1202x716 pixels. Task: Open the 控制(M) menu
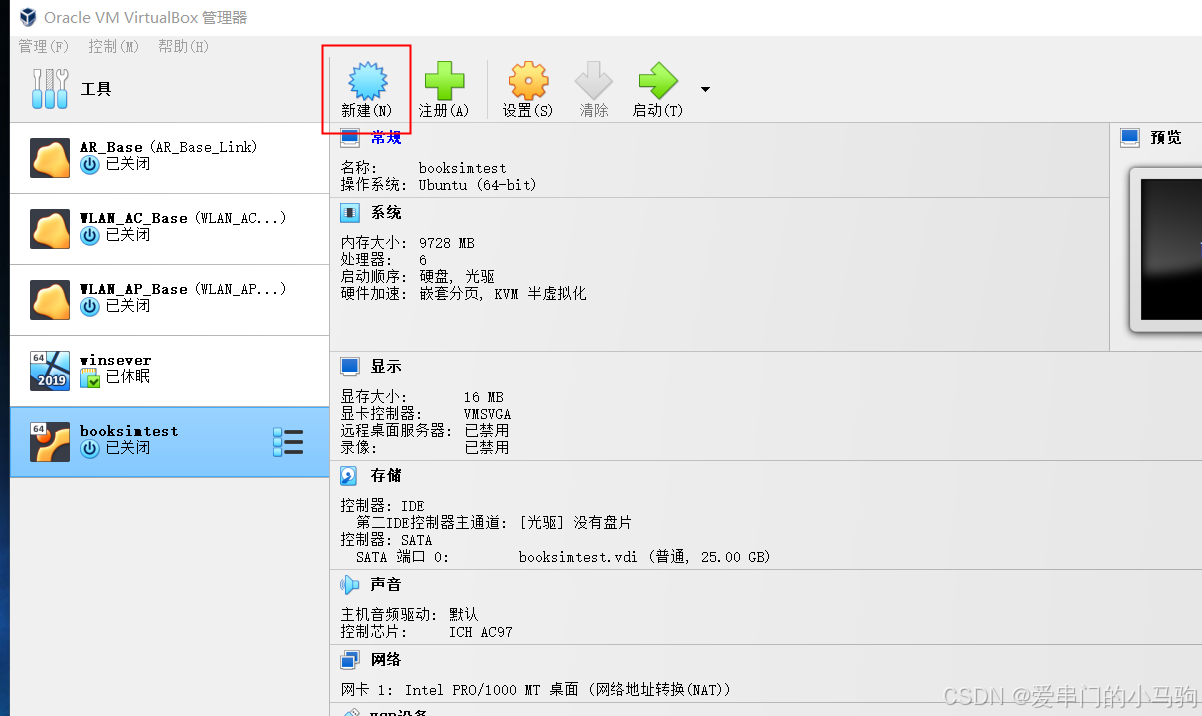click(113, 46)
